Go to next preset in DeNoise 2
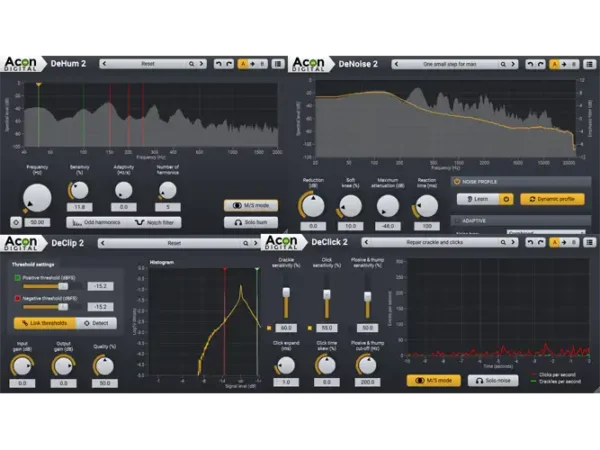Viewport: 600px width, 450px height. [513, 64]
